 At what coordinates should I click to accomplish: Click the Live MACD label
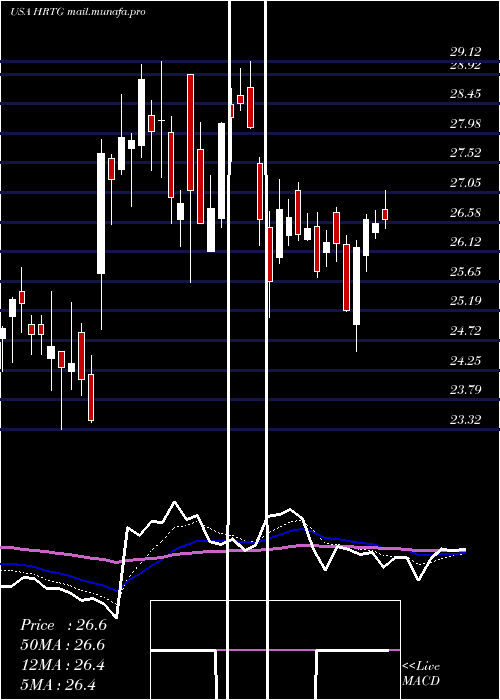pyautogui.click(x=421, y=673)
